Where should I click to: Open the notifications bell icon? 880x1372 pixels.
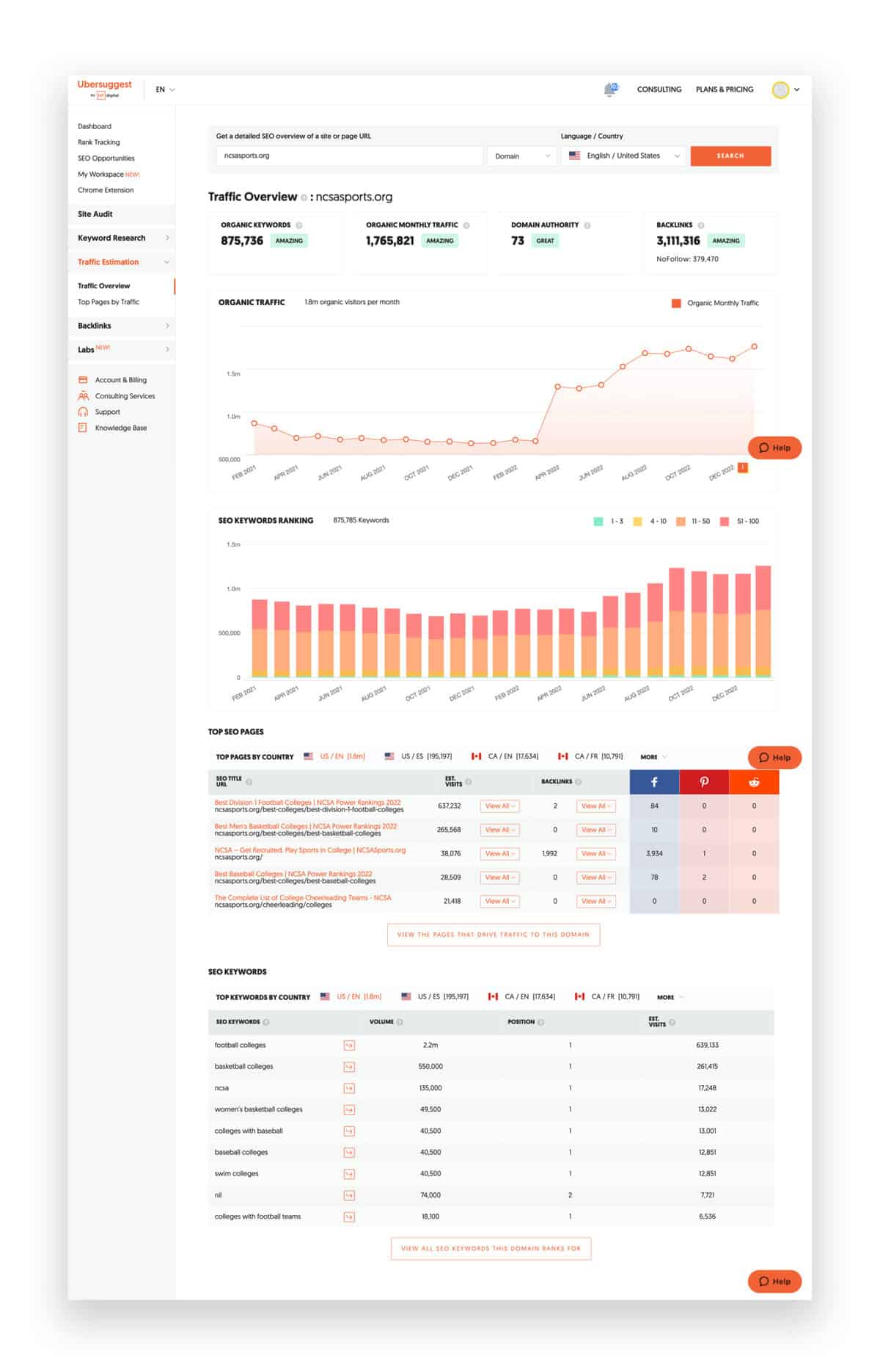point(610,90)
